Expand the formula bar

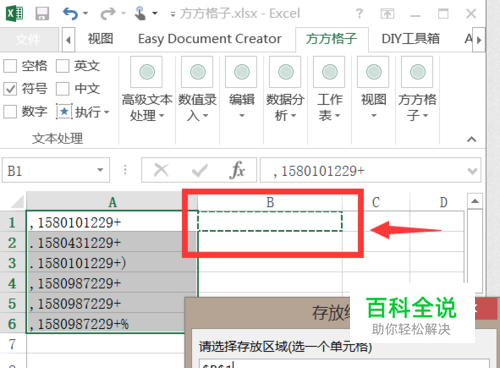tap(473, 171)
